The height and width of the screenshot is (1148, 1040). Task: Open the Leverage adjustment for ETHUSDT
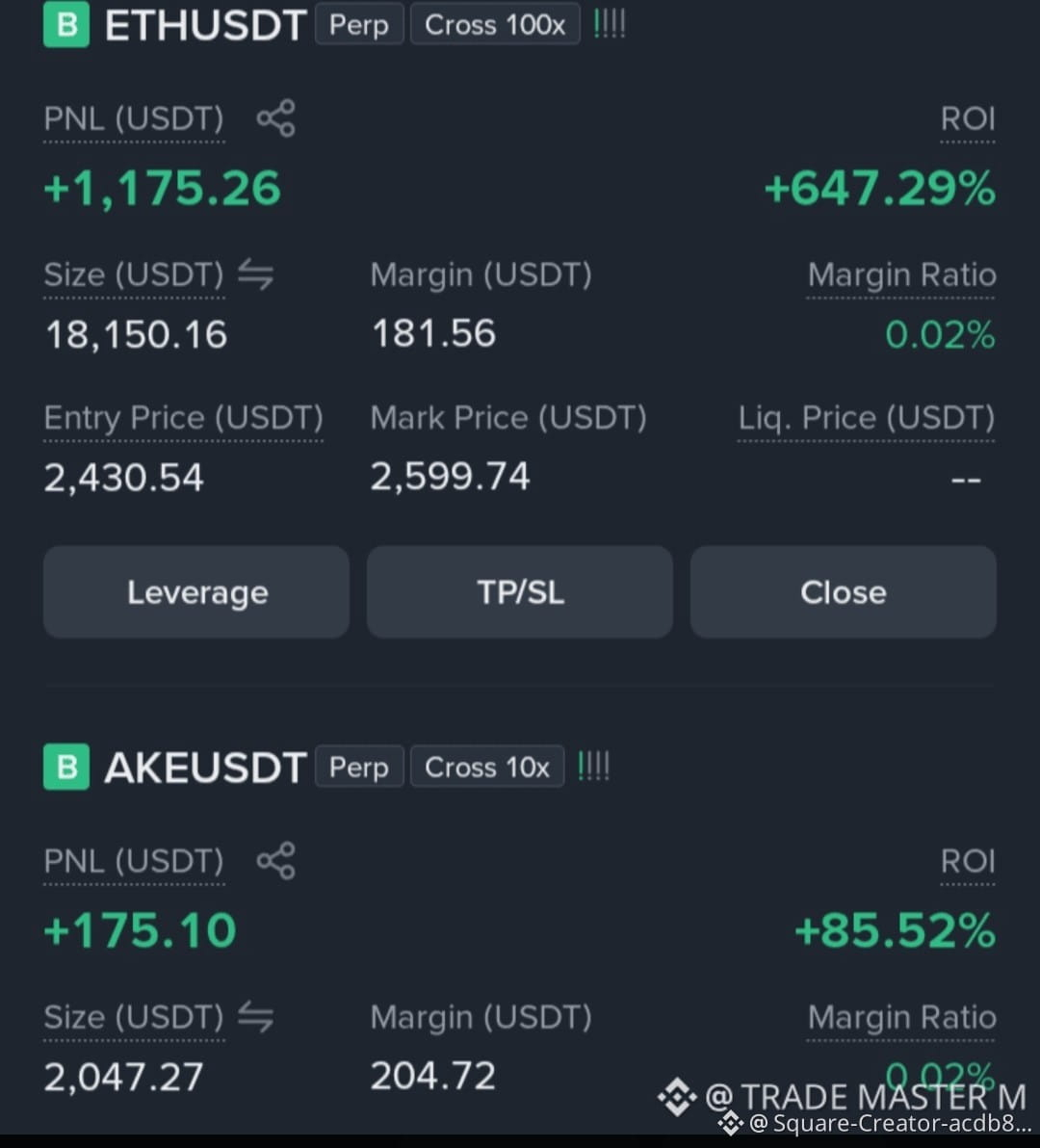196,591
